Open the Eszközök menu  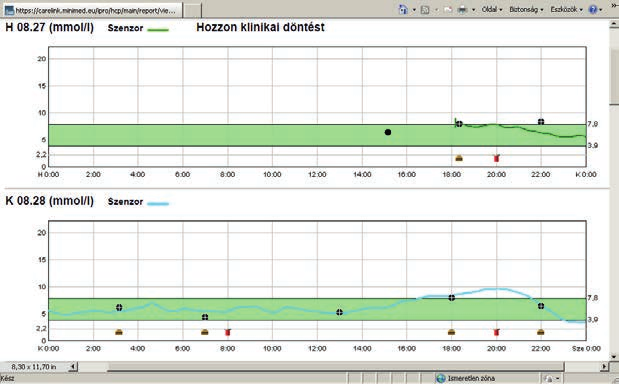click(566, 9)
